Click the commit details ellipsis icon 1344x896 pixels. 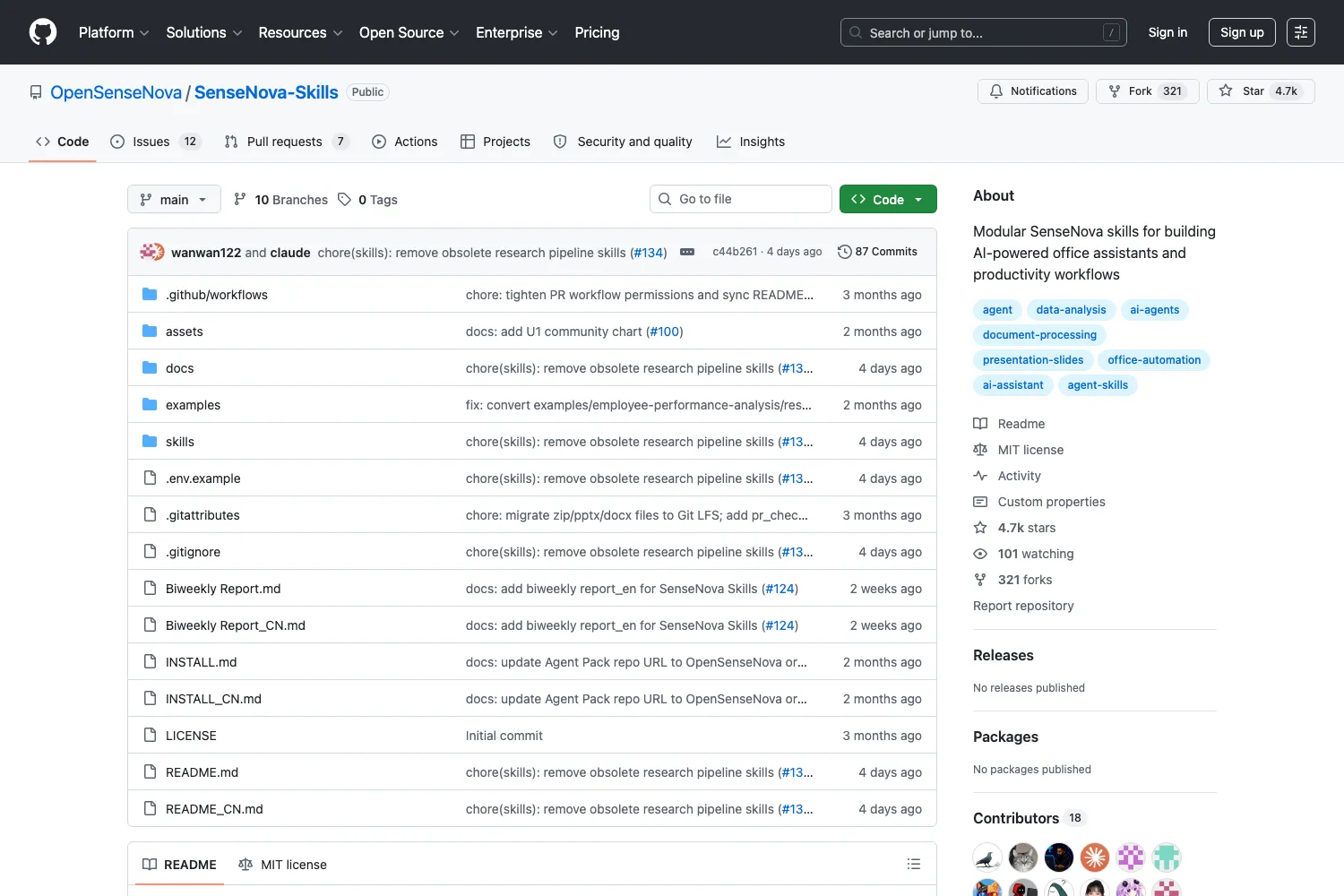pos(687,252)
